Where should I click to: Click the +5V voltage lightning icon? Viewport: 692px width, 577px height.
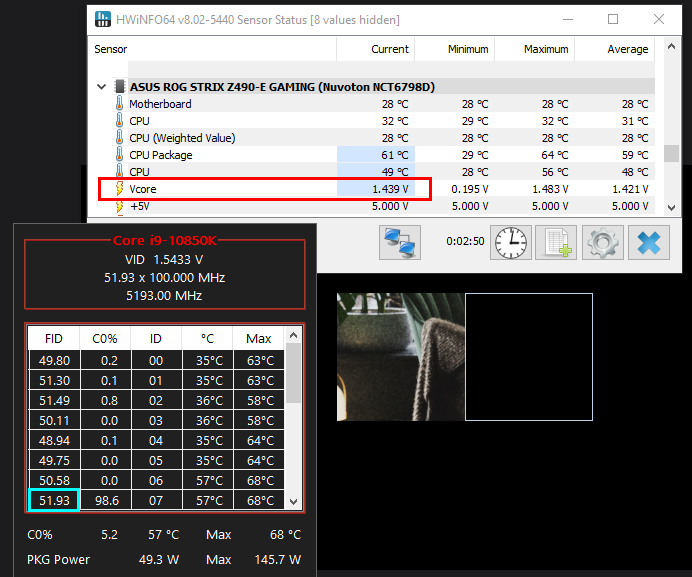(x=119, y=206)
